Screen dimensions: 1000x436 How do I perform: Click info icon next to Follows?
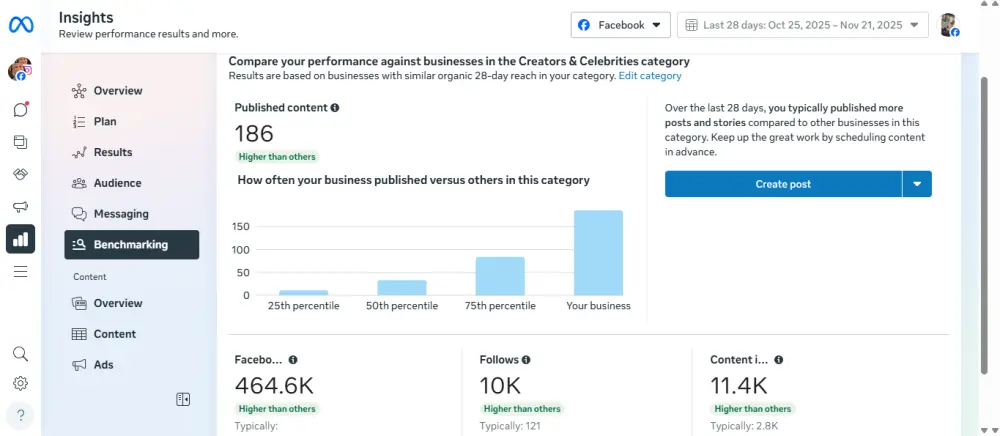(526, 360)
